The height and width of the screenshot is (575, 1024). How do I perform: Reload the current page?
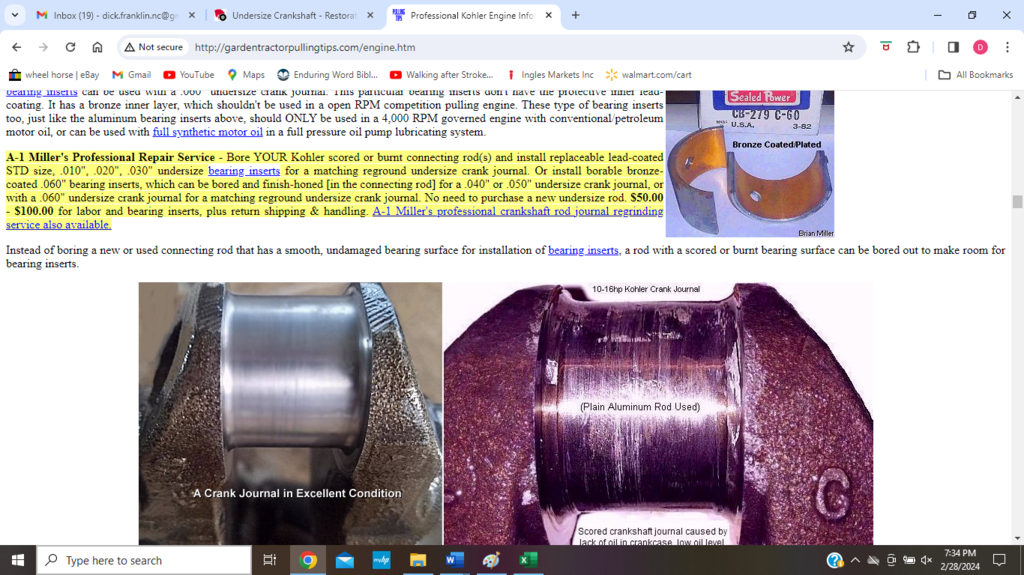click(x=70, y=47)
